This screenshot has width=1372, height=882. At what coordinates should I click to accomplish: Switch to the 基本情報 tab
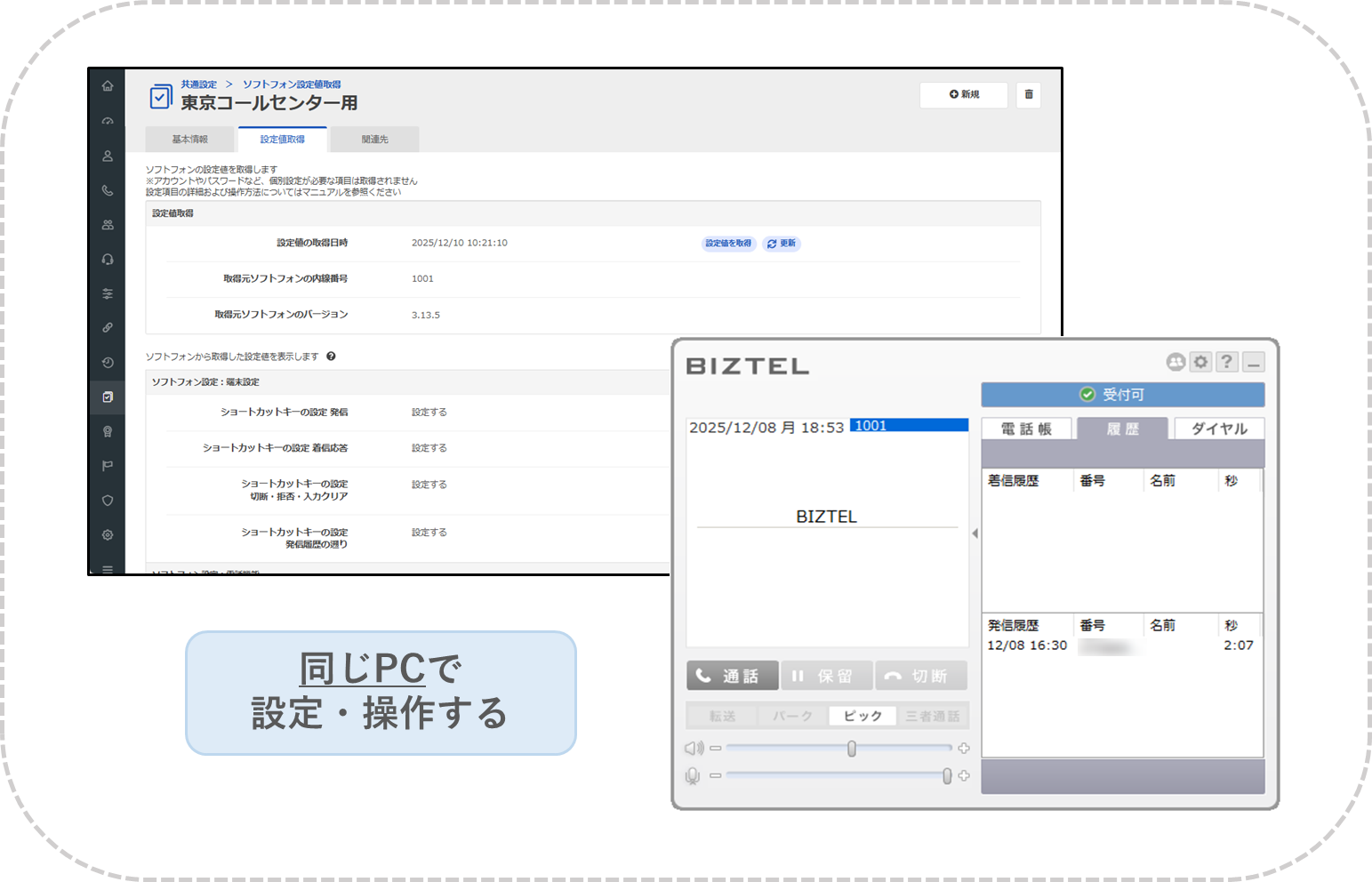pyautogui.click(x=189, y=140)
